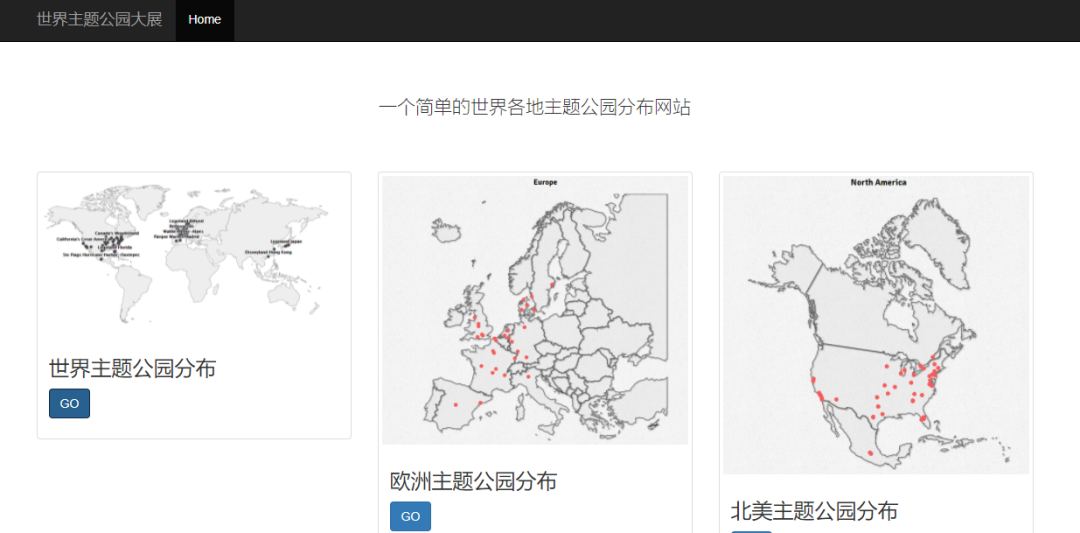Click the 世界主题公园大展 brand link
The width and height of the screenshot is (1080, 533).
(99, 19)
